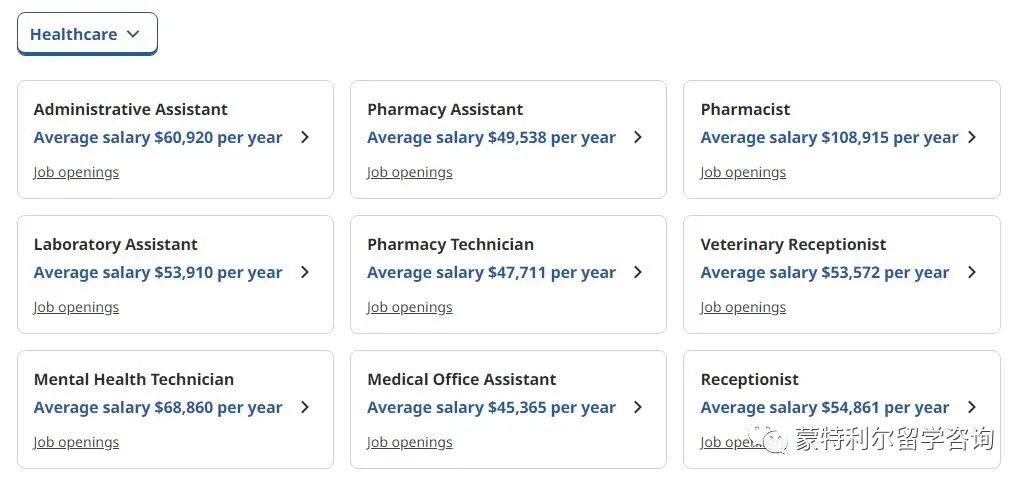The height and width of the screenshot is (484, 1028).
Task: Open Medical Office Assistant average salary link
Action: click(492, 407)
